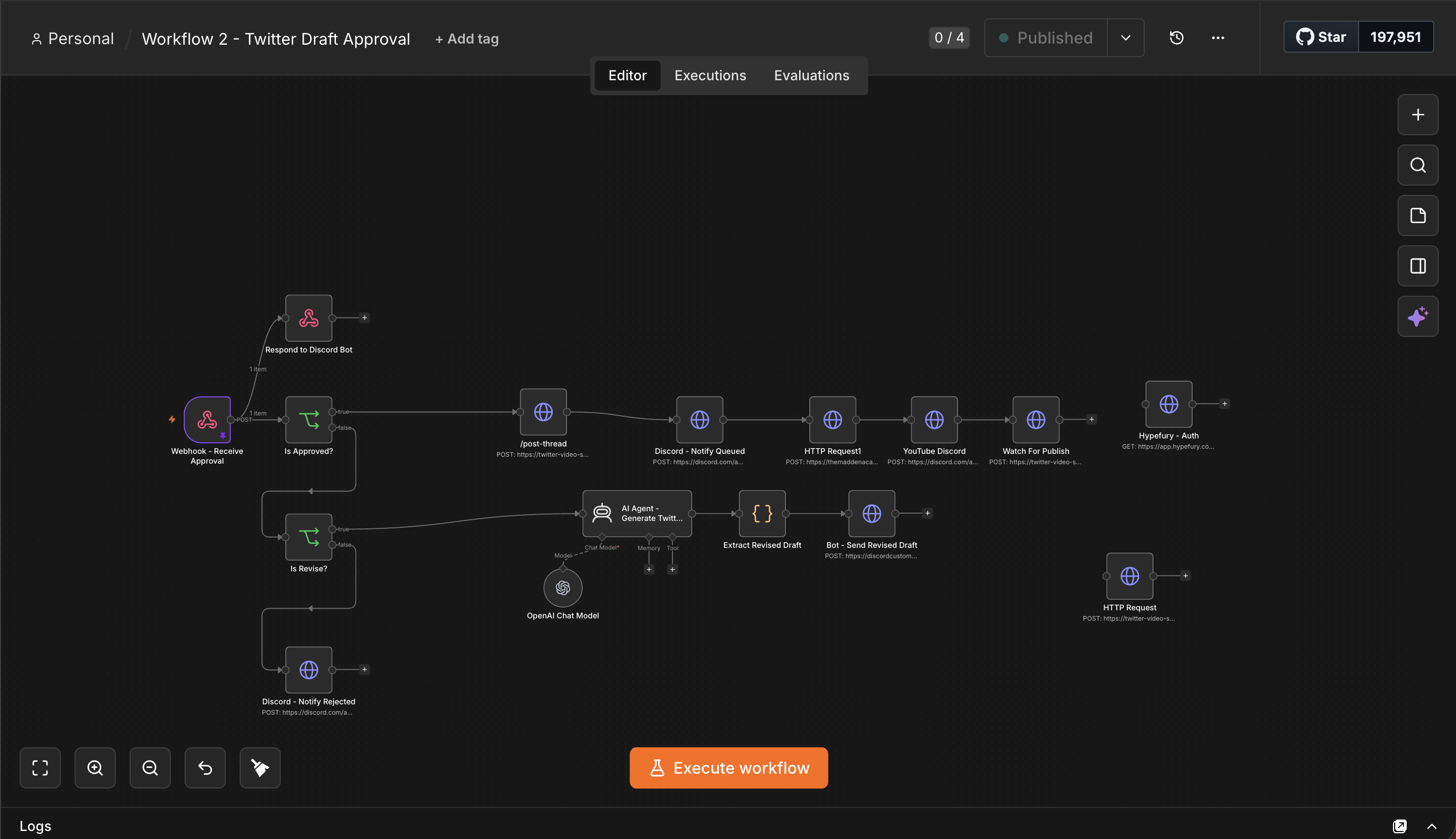Search nodes with magnifier icon
This screenshot has width=1456, height=839.
(1418, 166)
